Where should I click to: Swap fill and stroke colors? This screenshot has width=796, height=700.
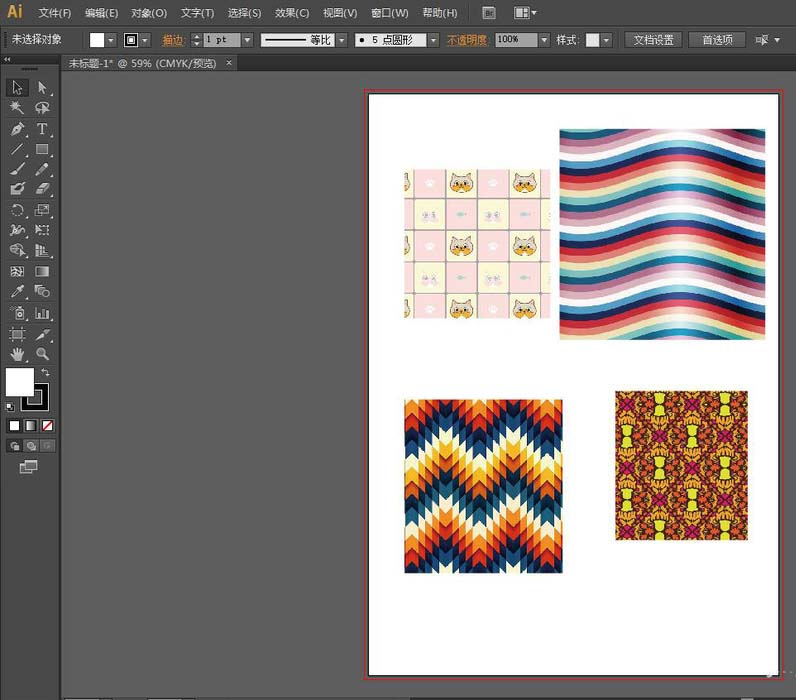point(45,372)
